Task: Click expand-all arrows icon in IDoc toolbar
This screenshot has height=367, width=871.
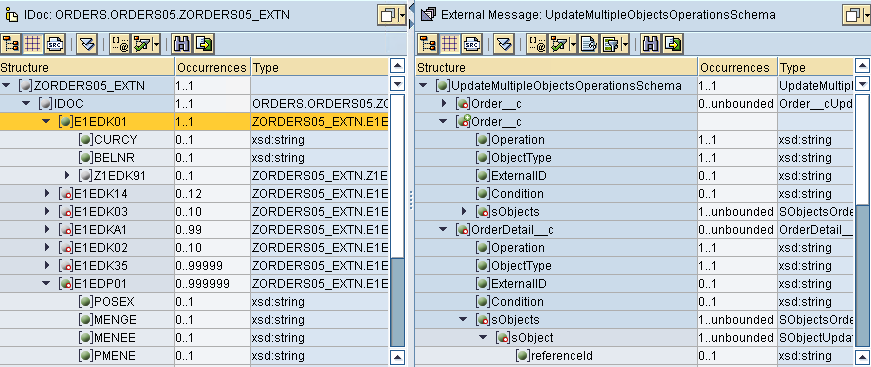Action: coord(87,44)
